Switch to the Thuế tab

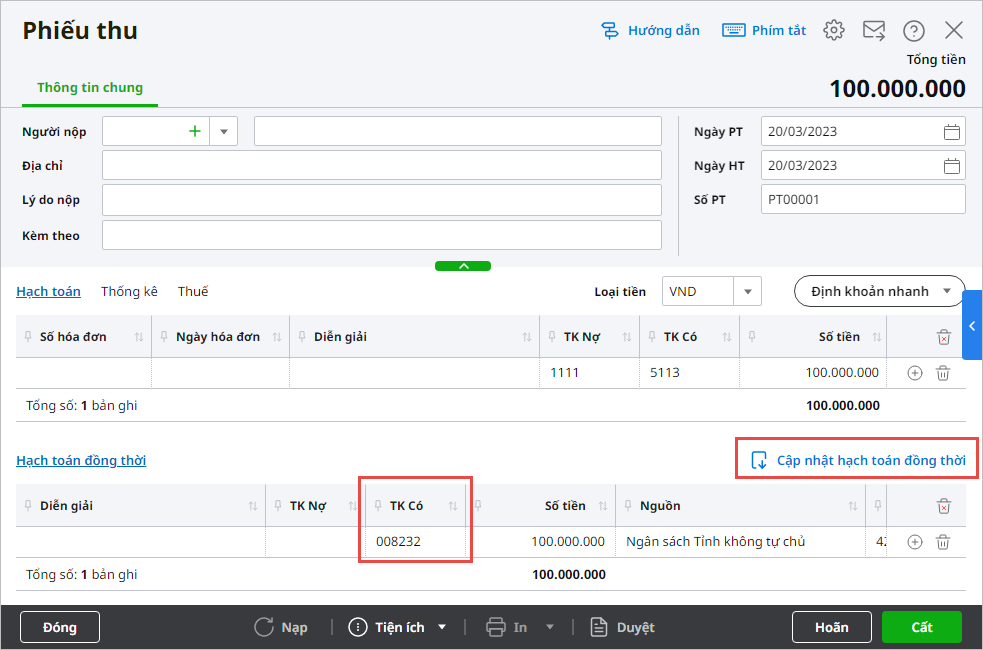coord(192,291)
